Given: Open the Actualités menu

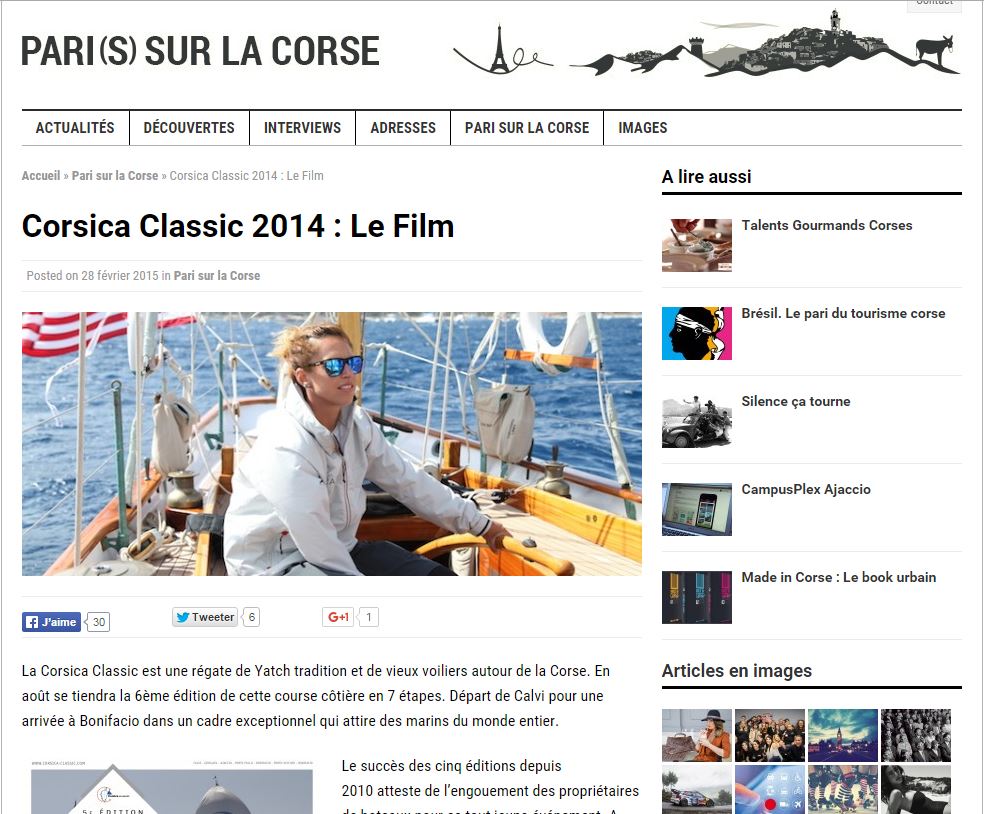Looking at the screenshot, I should pos(75,127).
